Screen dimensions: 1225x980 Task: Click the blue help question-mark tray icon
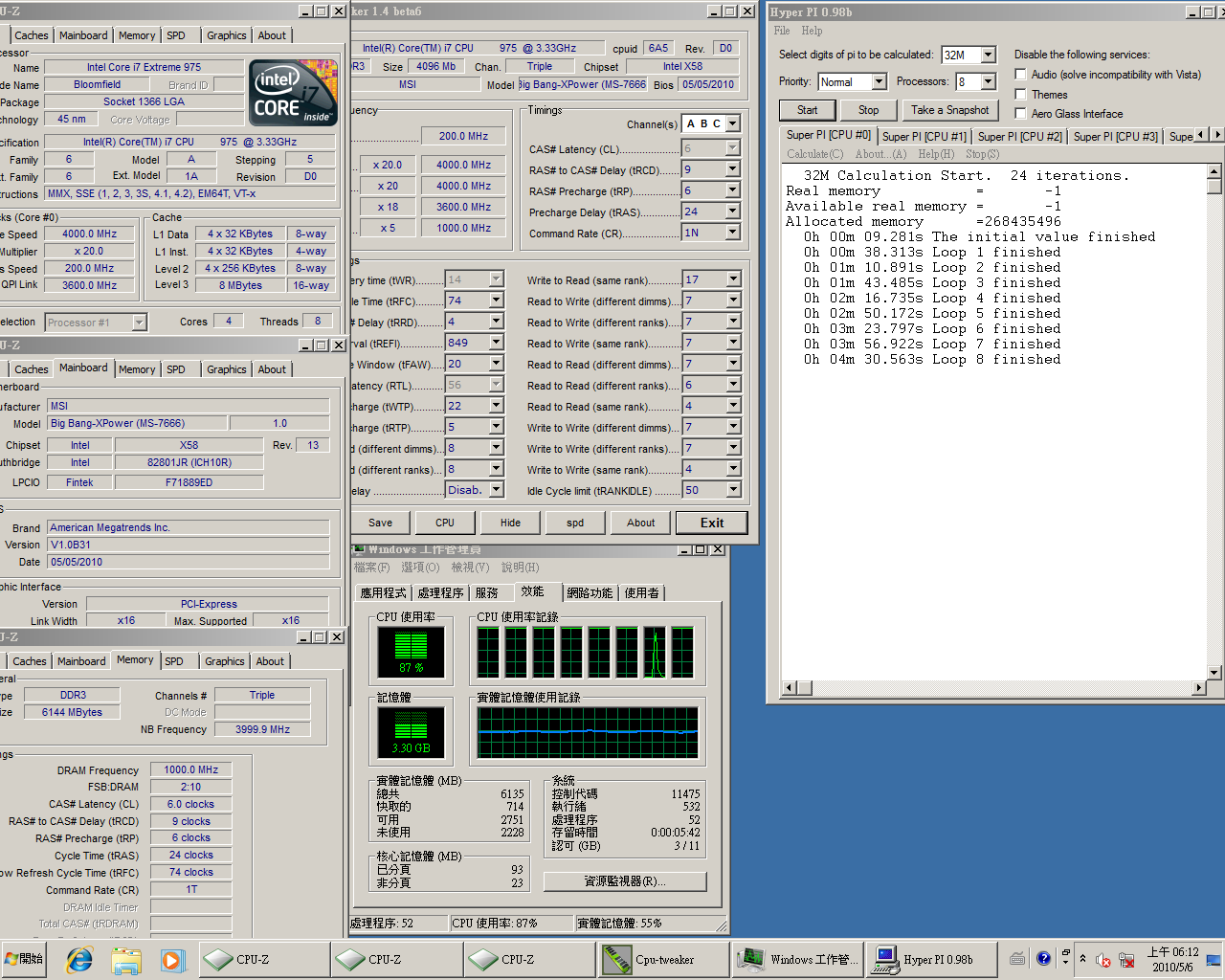(1043, 959)
